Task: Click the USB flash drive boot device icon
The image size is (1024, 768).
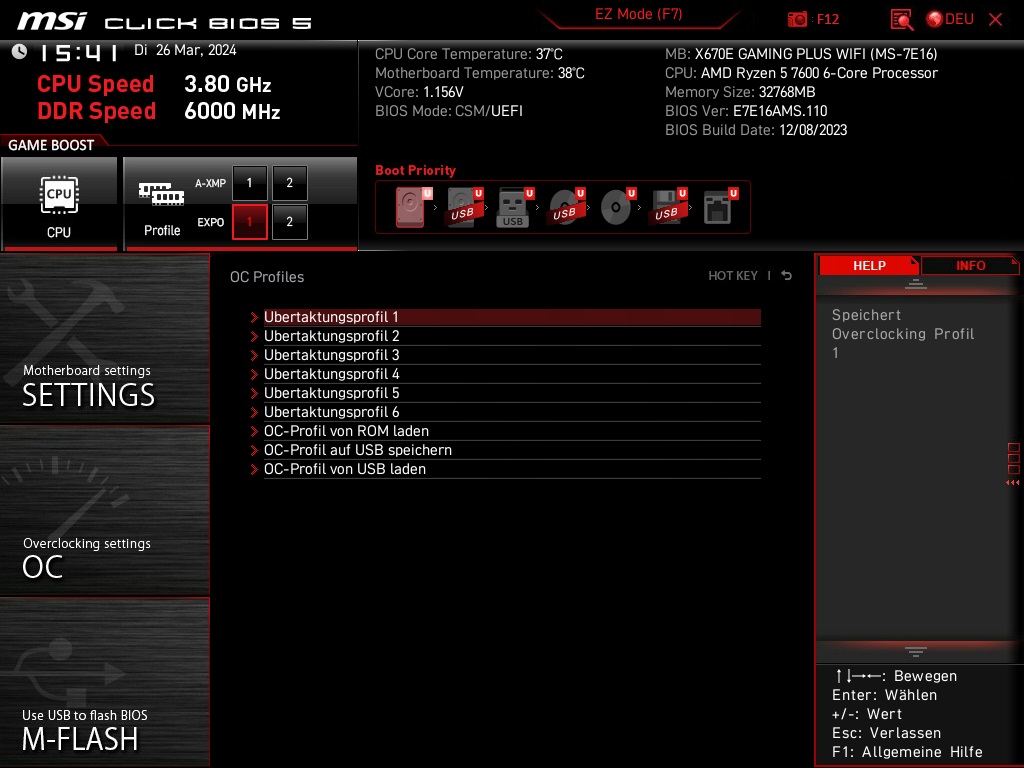Action: click(512, 207)
